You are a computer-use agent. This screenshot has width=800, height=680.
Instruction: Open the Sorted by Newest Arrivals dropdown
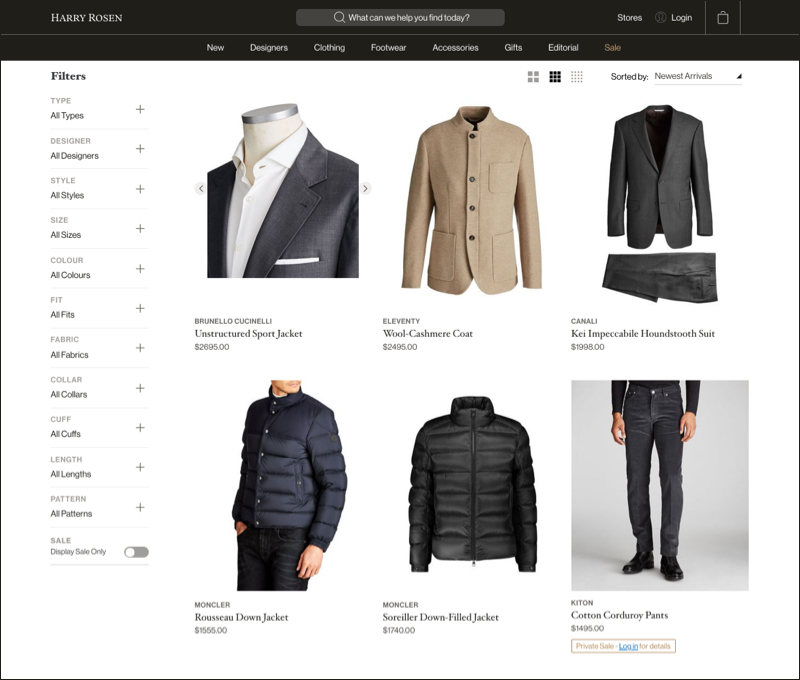click(697, 77)
